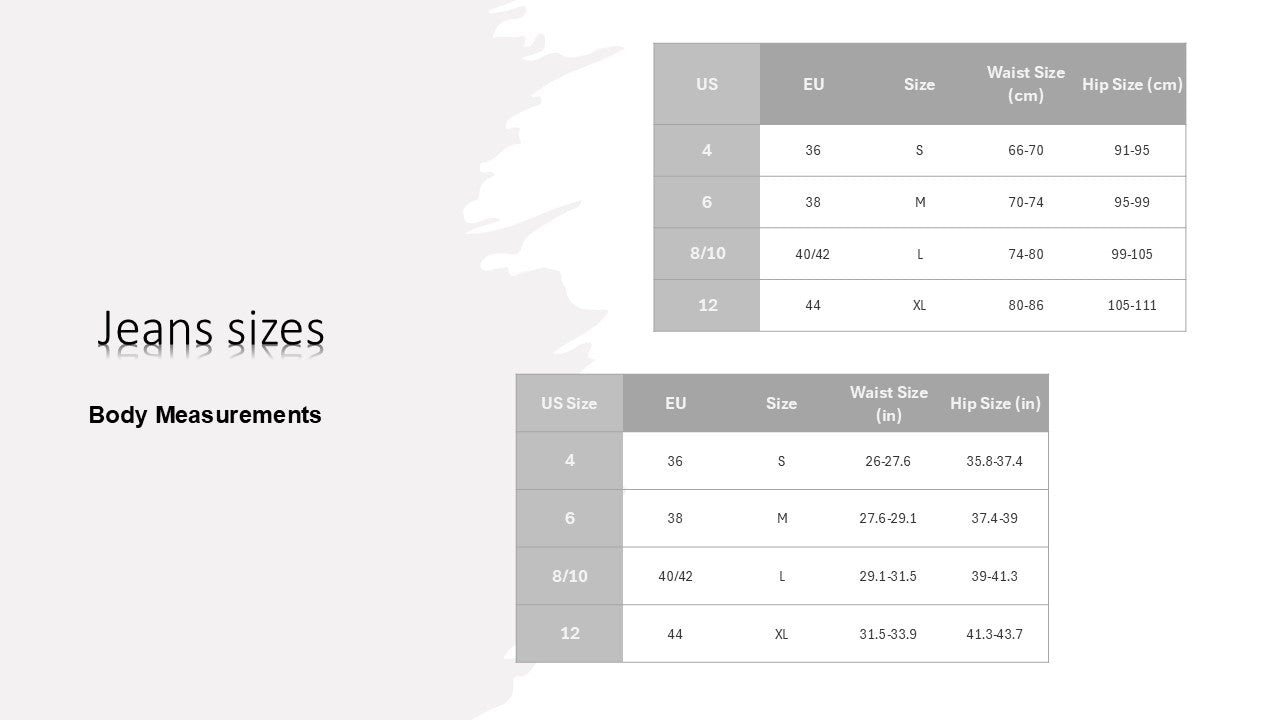The image size is (1280, 720).
Task: Click the "Waist Size (cm)" column header
Action: [x=1025, y=84]
